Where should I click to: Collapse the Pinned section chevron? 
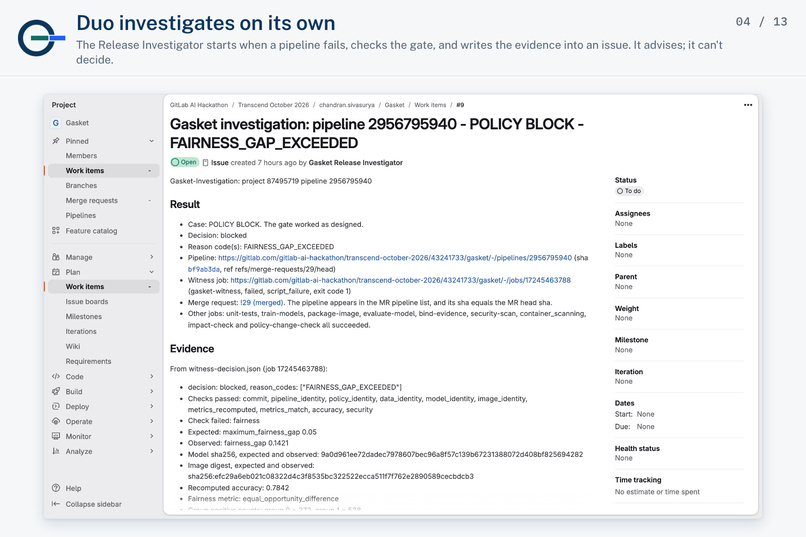pyautogui.click(x=152, y=141)
